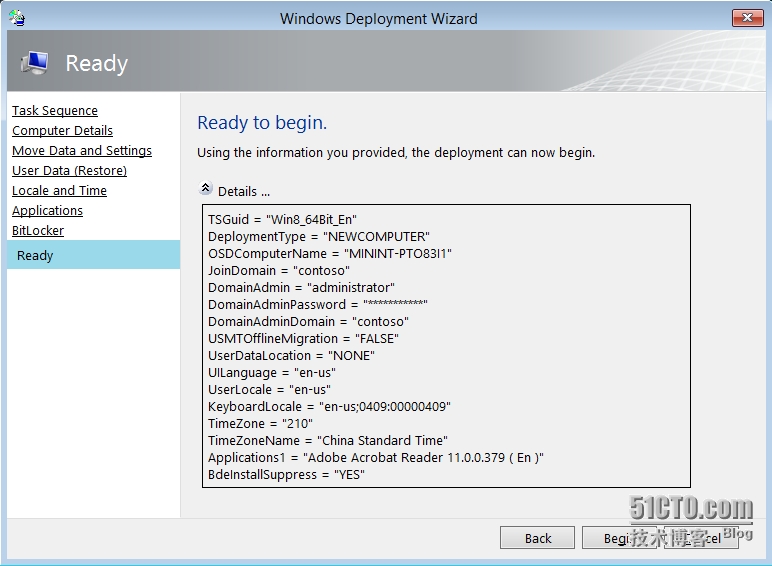Select the DeploymentType = "NEWCOMPUTER" line
The height and width of the screenshot is (566, 772).
point(319,237)
